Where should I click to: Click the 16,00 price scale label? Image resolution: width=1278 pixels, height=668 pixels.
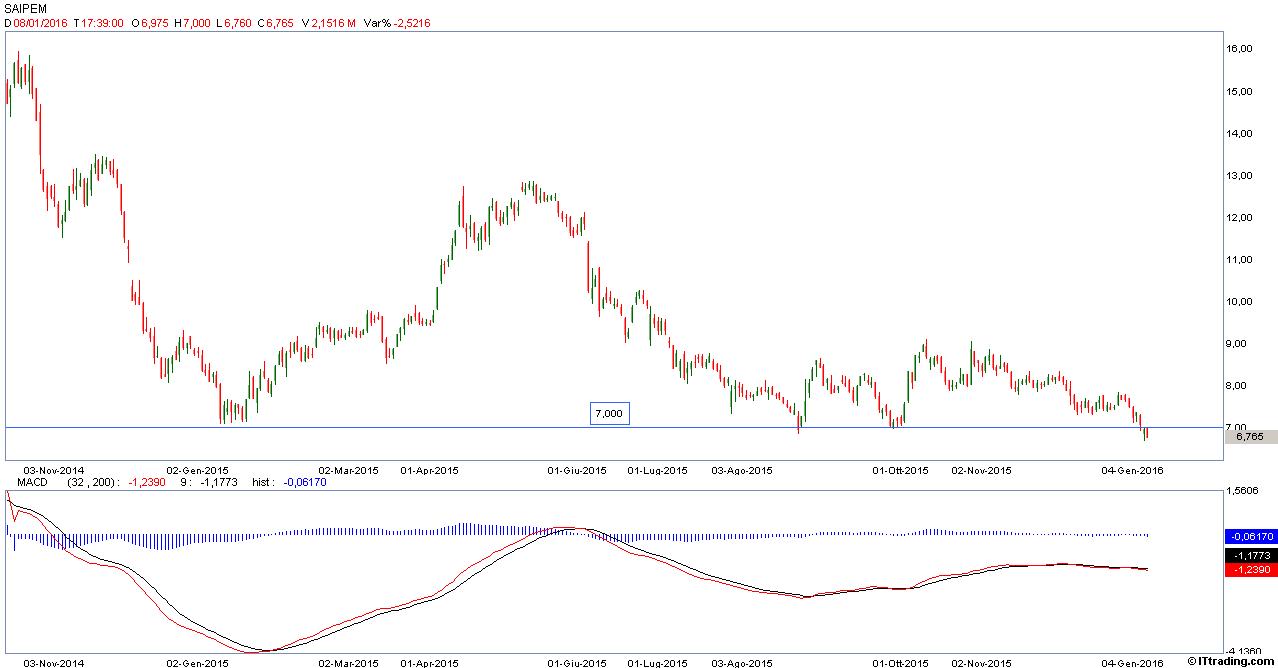[1240, 49]
